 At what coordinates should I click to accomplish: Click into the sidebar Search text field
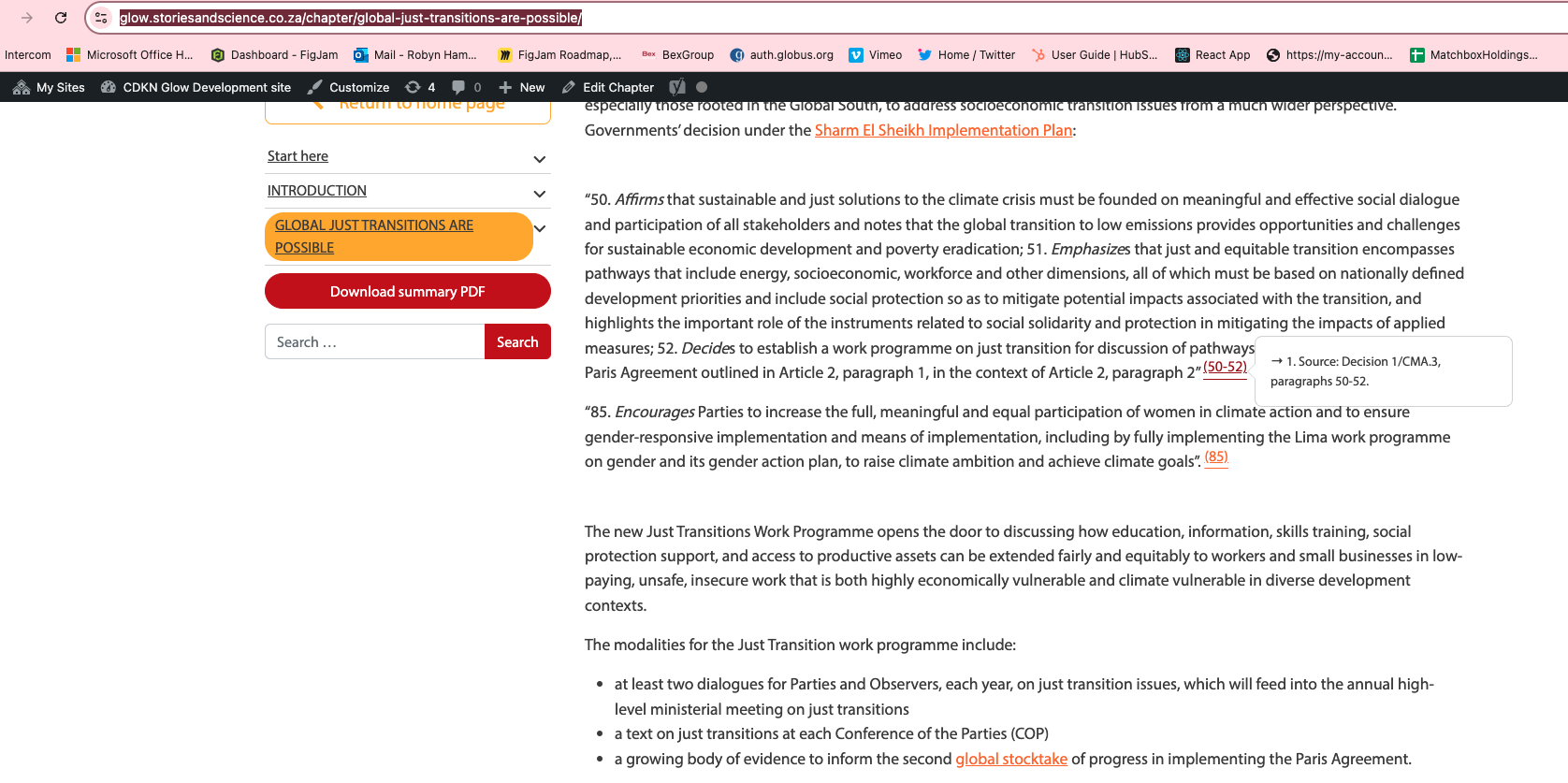point(374,341)
